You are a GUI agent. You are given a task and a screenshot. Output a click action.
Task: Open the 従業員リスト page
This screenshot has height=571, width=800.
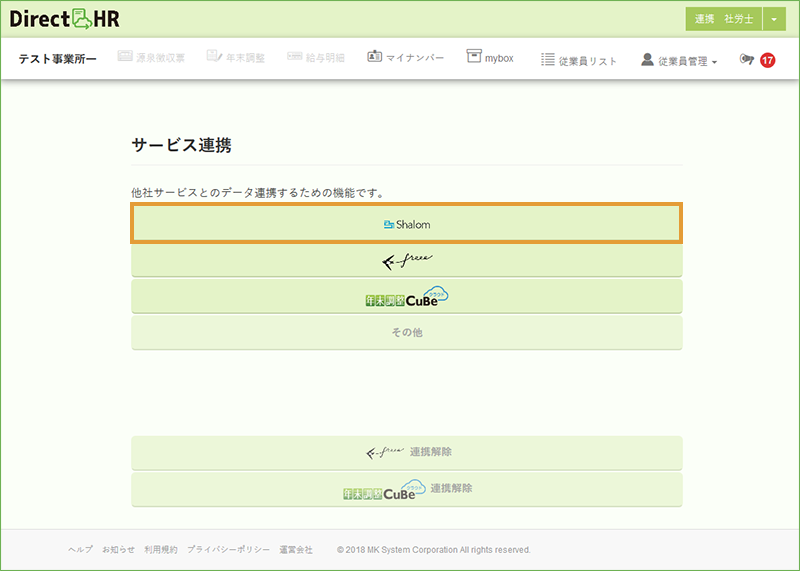point(579,60)
